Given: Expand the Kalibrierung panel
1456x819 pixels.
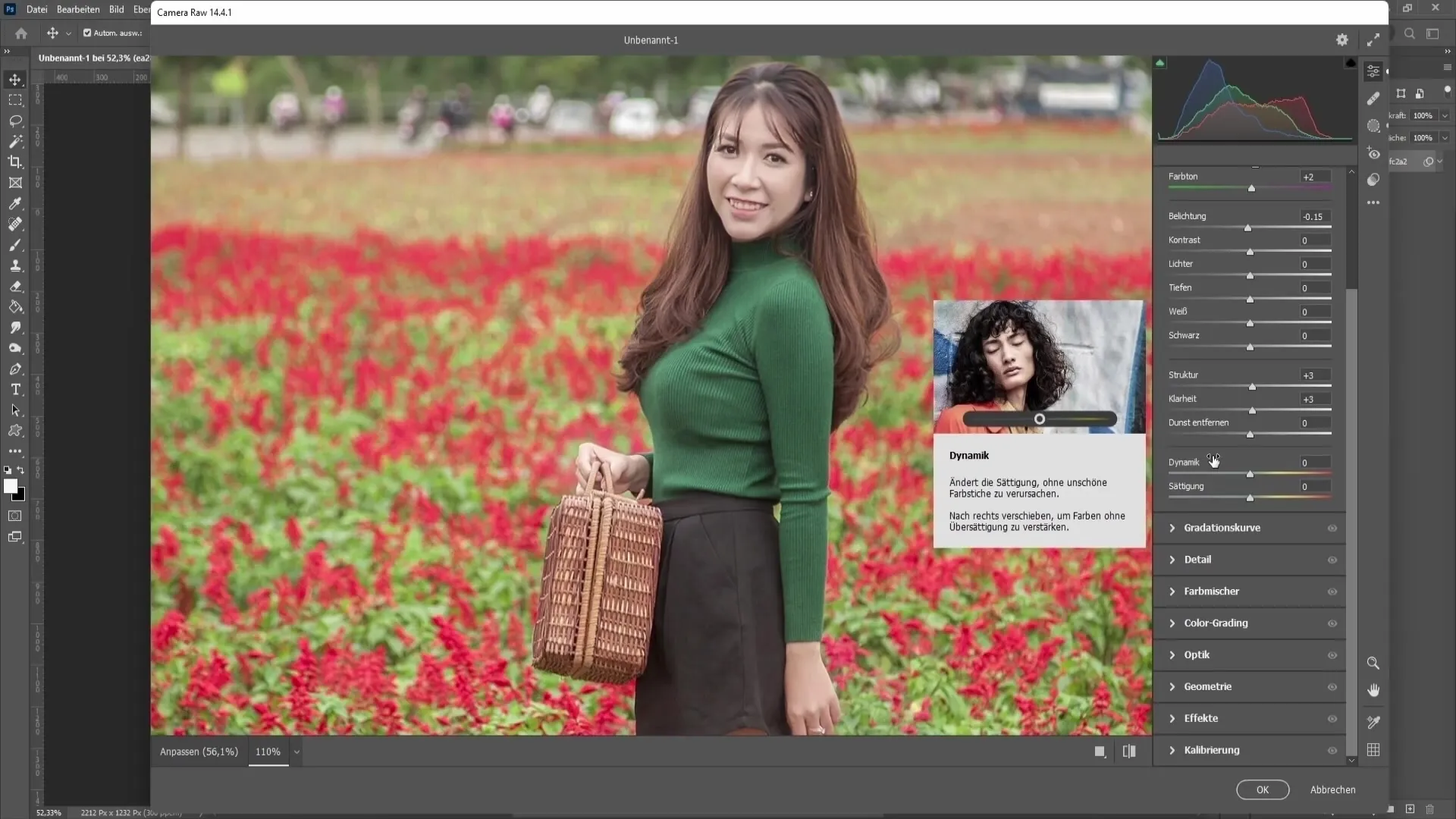Looking at the screenshot, I should pyautogui.click(x=1172, y=751).
